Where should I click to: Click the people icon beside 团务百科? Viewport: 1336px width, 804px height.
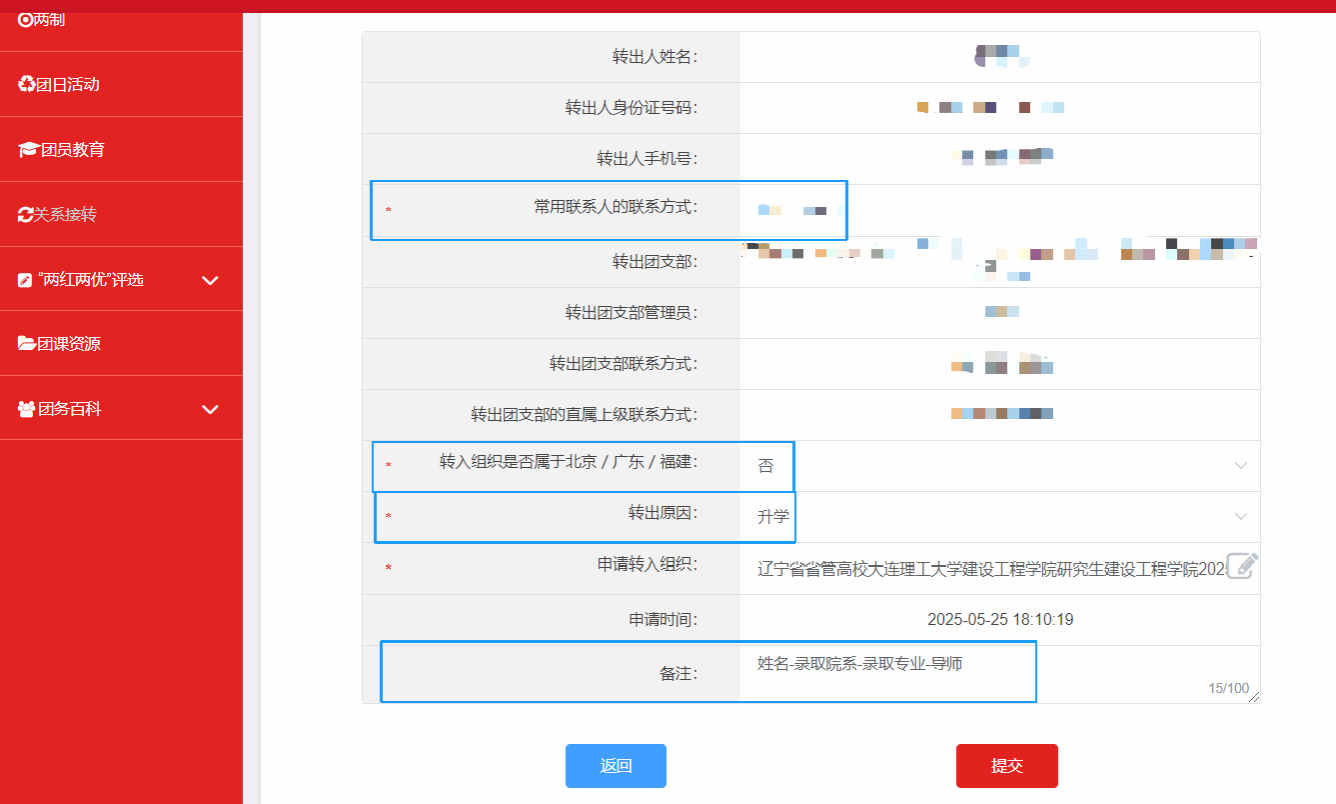point(27,409)
